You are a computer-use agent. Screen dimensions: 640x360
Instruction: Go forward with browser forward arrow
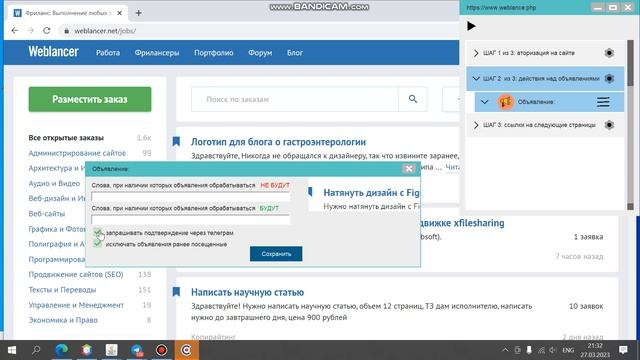[31, 31]
